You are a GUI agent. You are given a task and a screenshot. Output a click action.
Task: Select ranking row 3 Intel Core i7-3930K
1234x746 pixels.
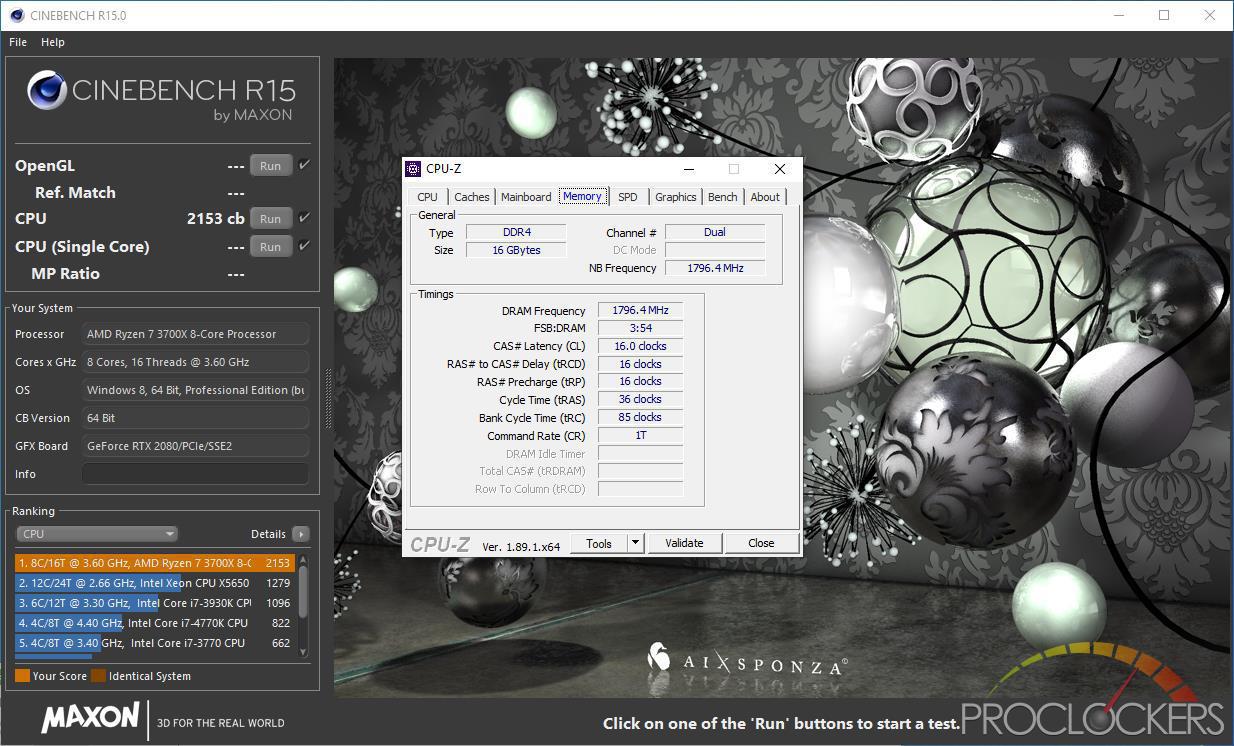pos(155,603)
